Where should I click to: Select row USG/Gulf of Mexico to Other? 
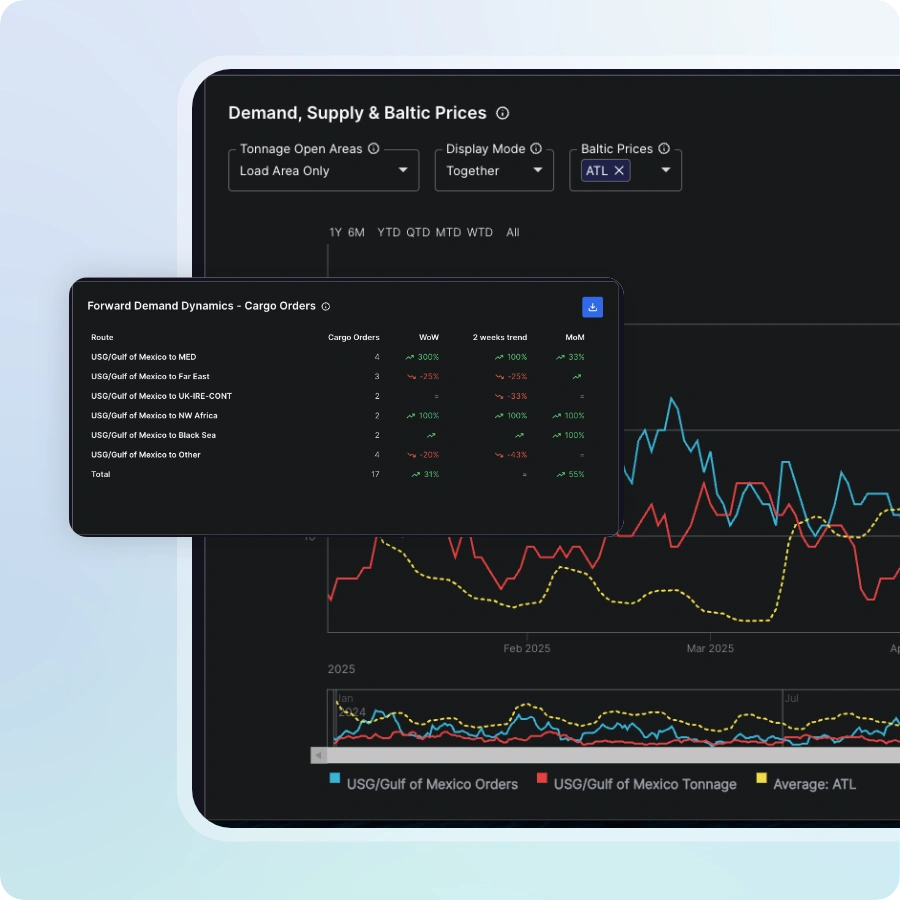tap(338, 455)
